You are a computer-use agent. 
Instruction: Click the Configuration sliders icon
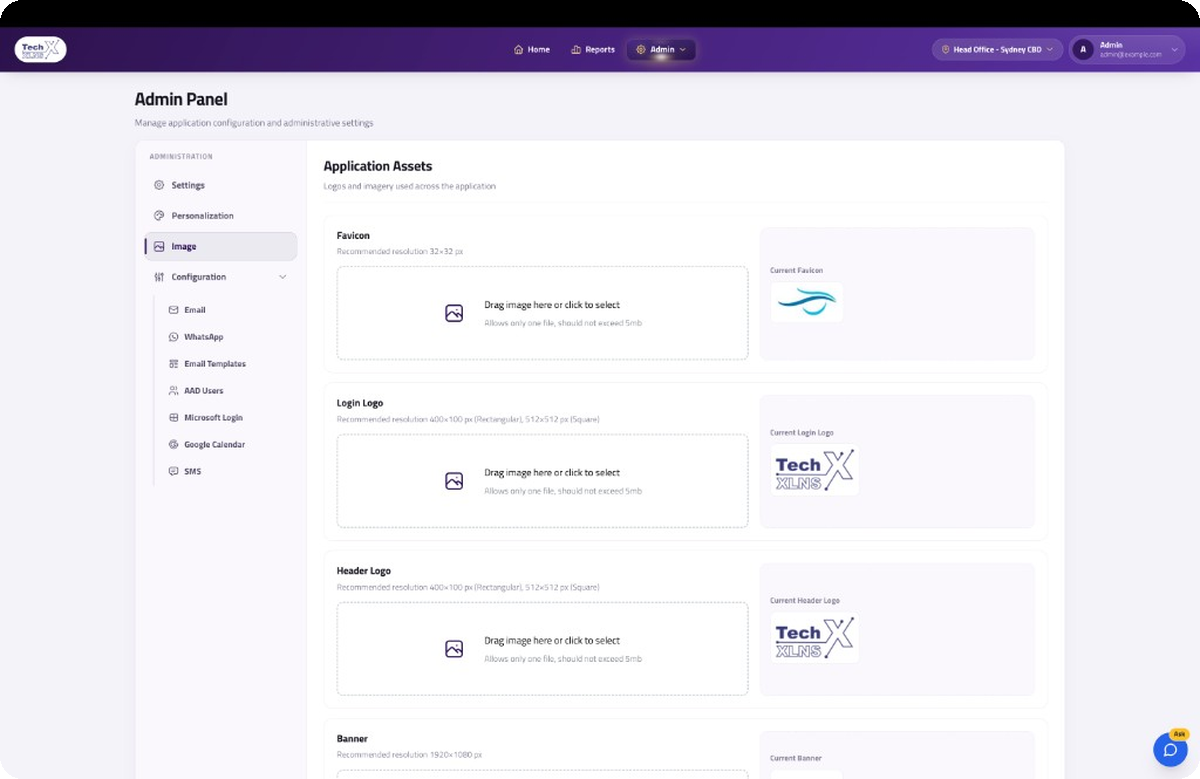(x=159, y=277)
